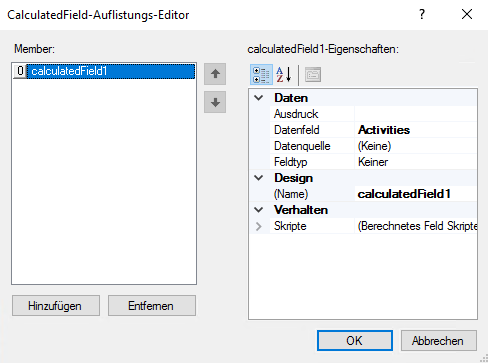Click the member index 0 cell
This screenshot has height=363, width=488.
click(20, 71)
